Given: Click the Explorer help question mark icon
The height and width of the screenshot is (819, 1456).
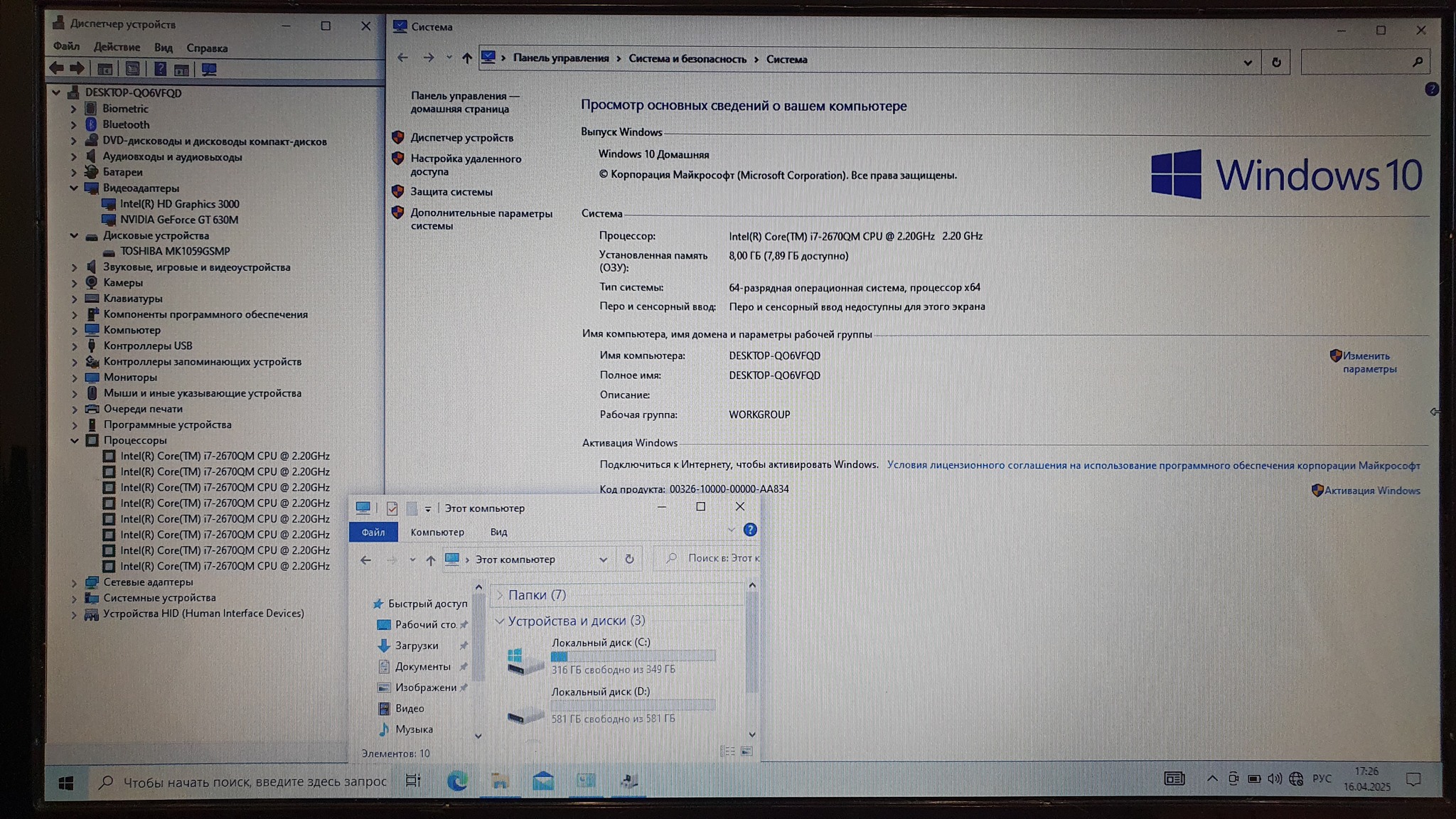Looking at the screenshot, I should [x=749, y=530].
